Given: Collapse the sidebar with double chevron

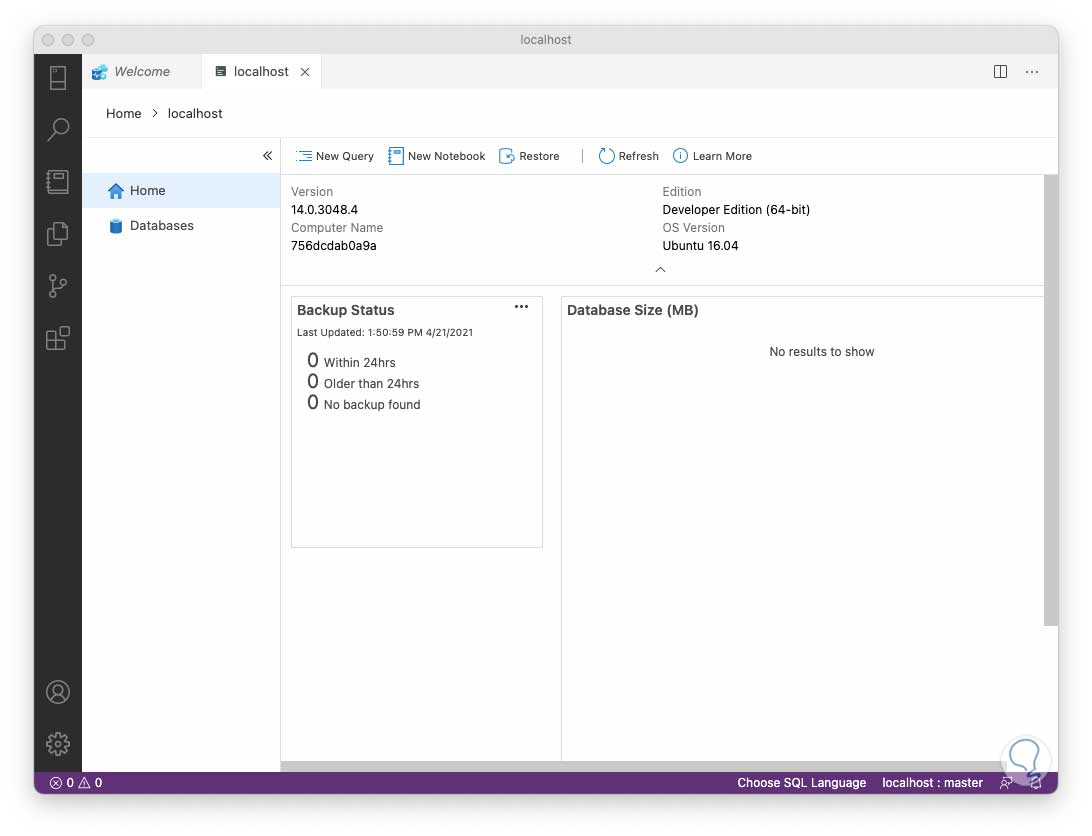Looking at the screenshot, I should point(267,155).
